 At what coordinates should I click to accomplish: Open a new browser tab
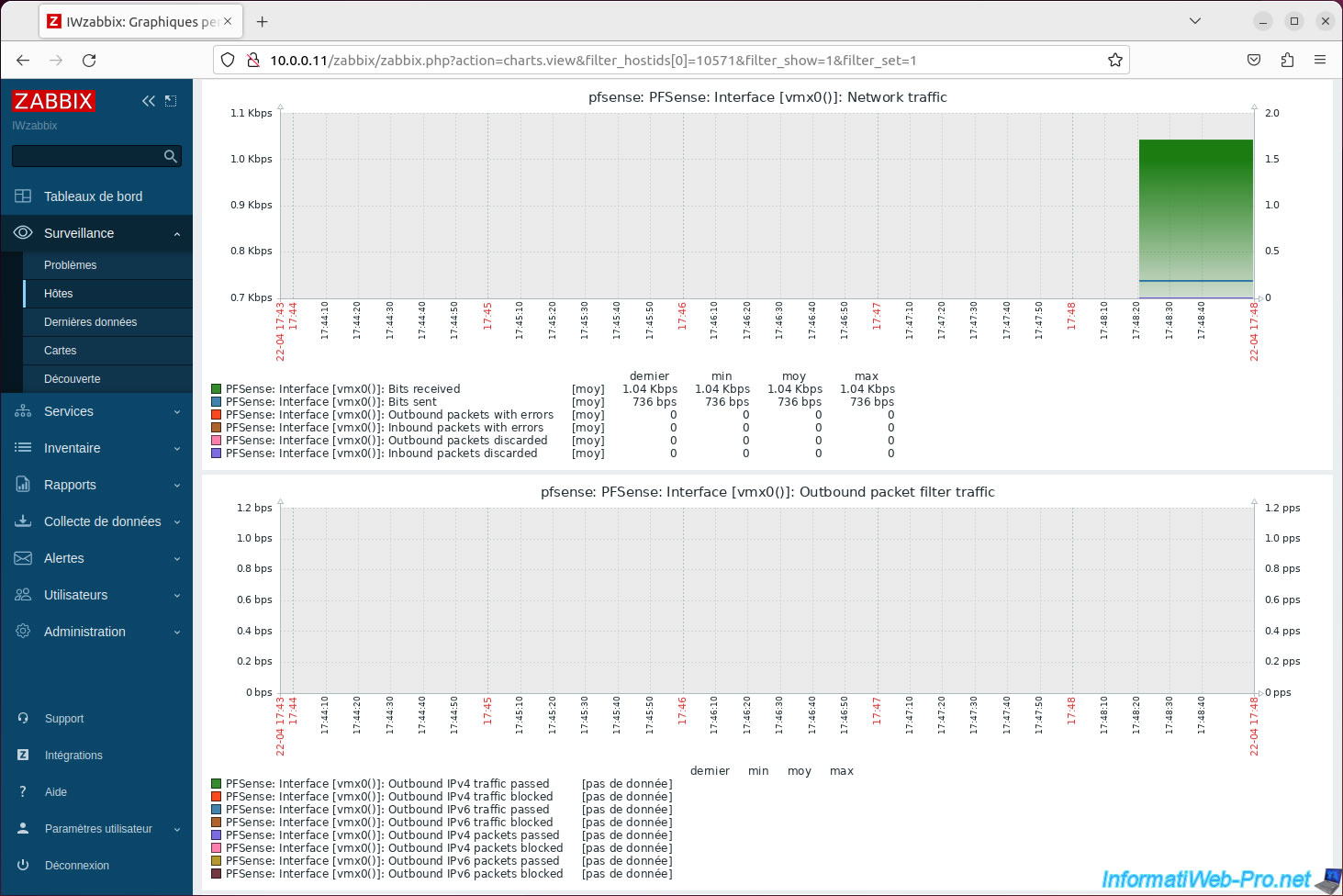point(263,21)
